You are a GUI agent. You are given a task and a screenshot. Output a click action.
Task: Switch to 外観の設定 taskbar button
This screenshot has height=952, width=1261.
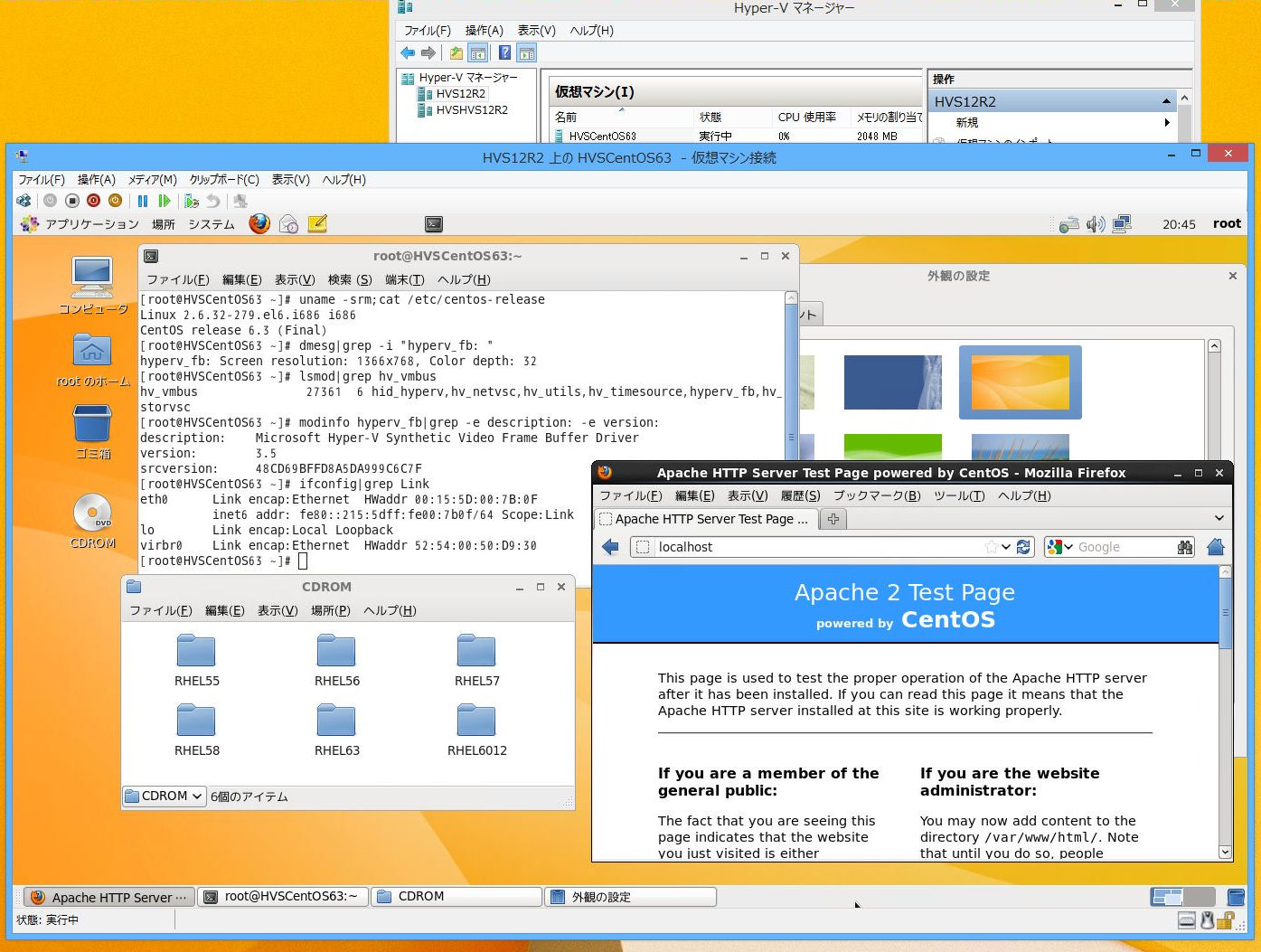point(631,897)
